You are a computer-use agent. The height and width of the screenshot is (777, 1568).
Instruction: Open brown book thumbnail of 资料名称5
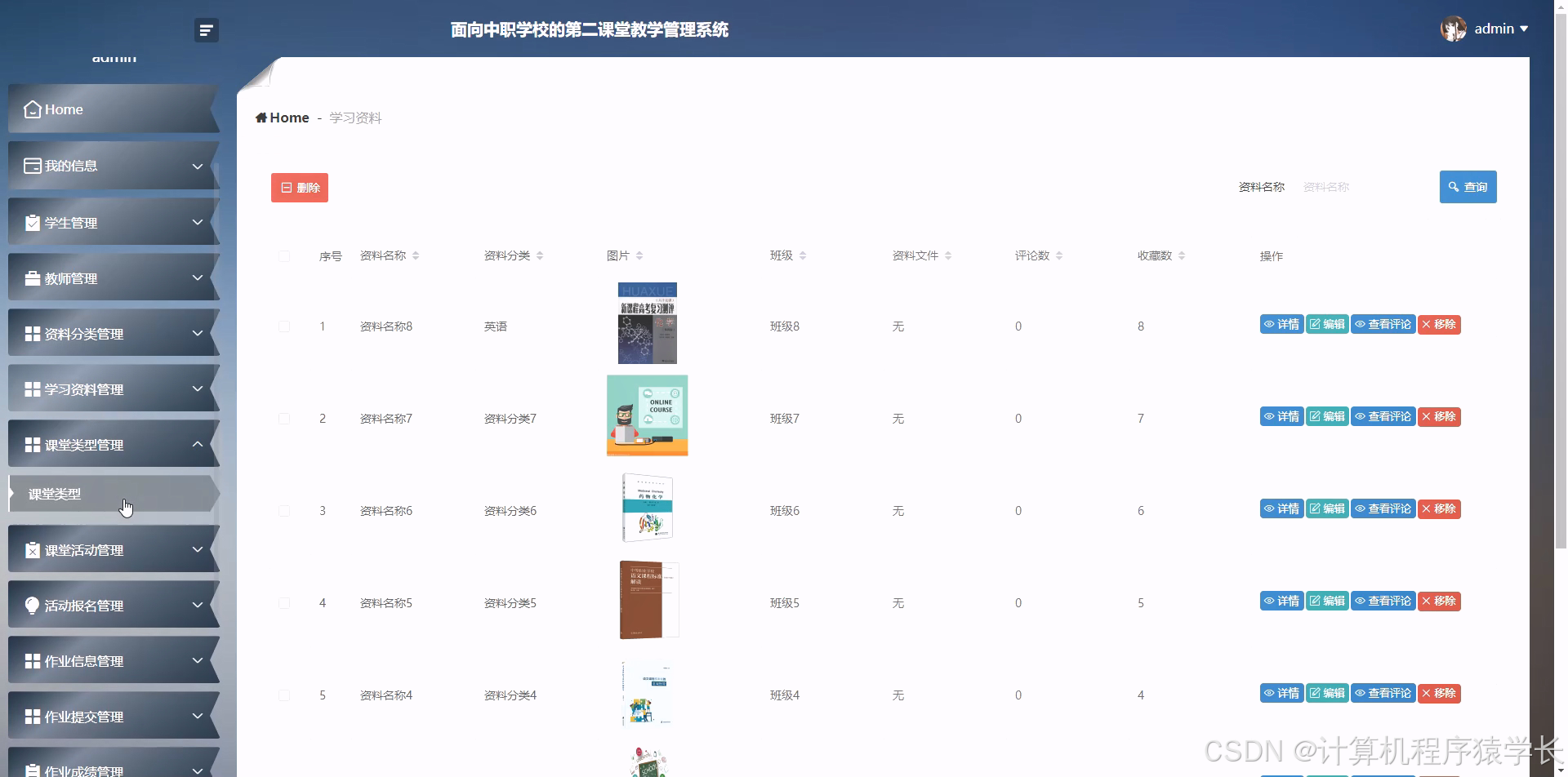click(649, 600)
